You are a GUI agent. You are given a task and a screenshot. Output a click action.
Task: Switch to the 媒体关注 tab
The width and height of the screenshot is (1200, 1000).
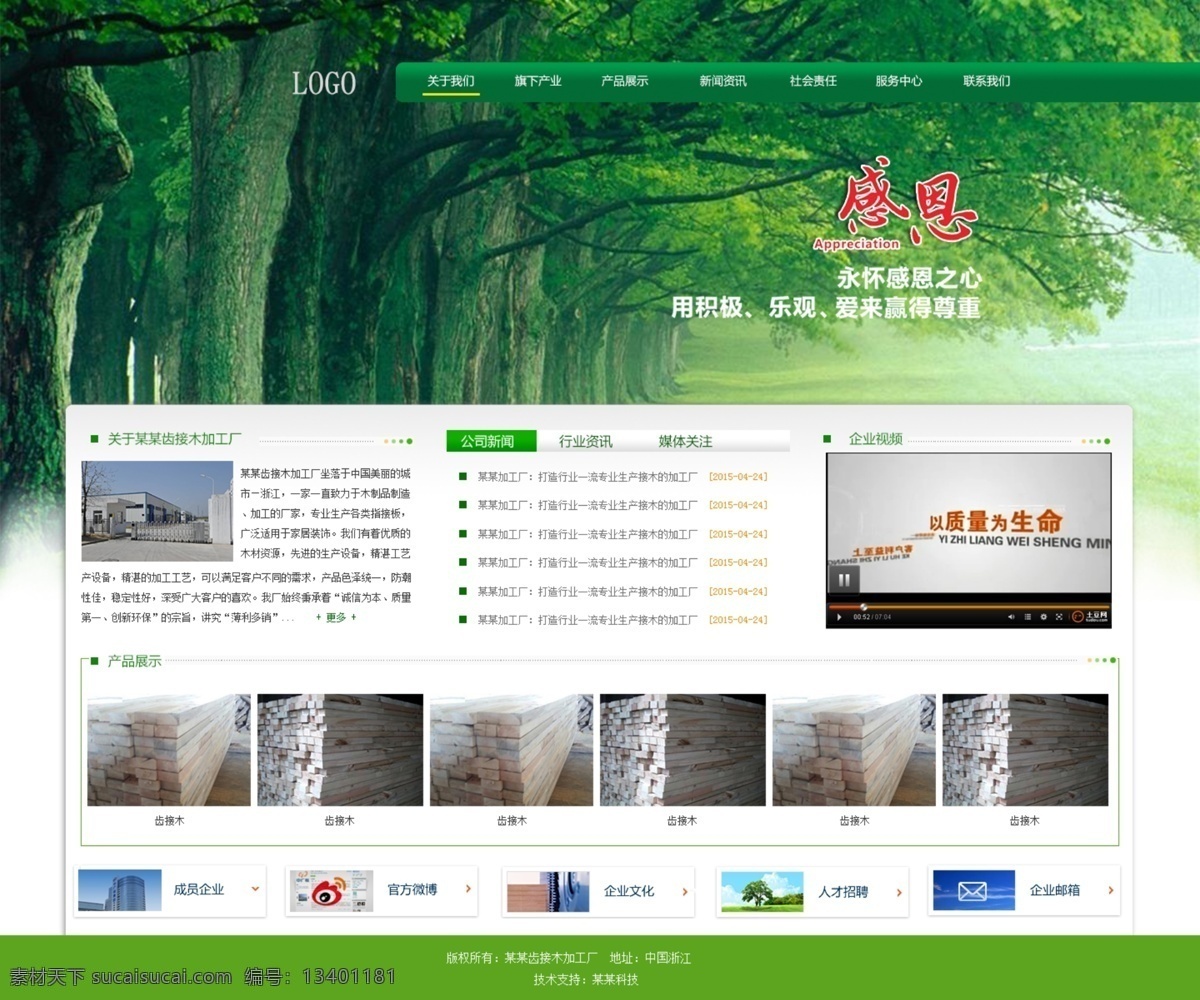pos(686,441)
